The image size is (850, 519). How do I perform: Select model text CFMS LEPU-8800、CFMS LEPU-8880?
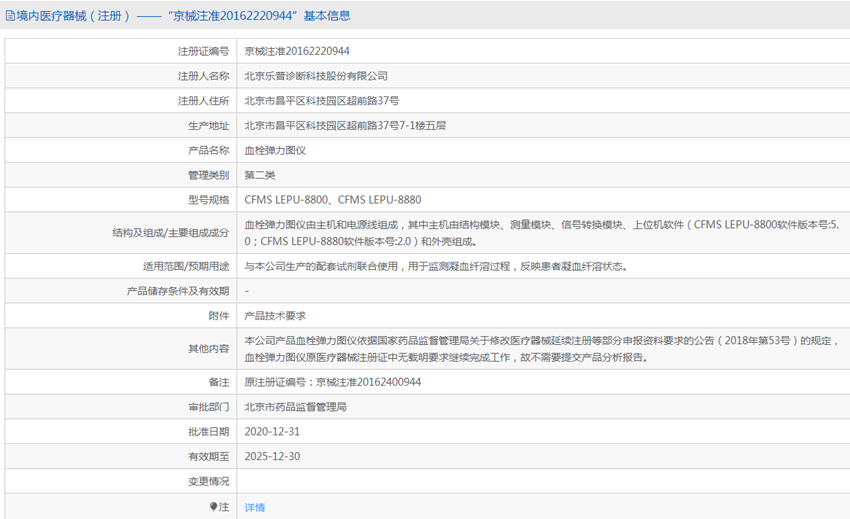(x=332, y=200)
